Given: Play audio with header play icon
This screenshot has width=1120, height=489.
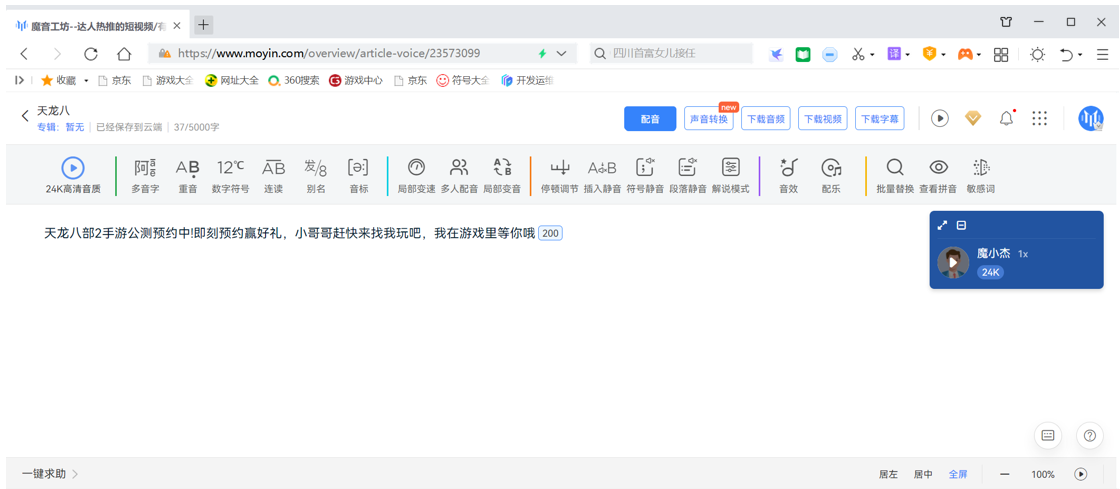Looking at the screenshot, I should click(x=939, y=119).
